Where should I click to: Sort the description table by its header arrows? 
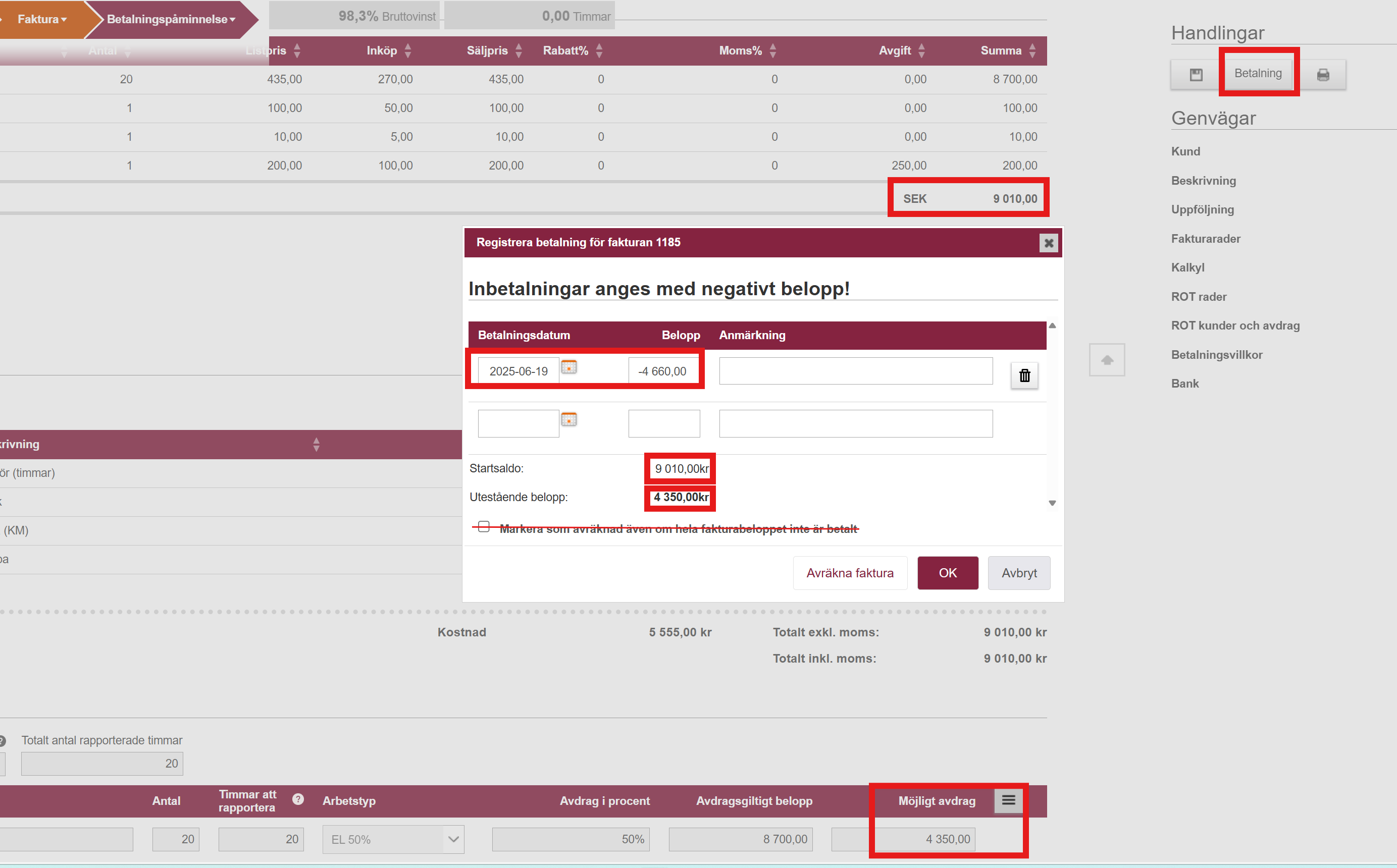click(317, 444)
